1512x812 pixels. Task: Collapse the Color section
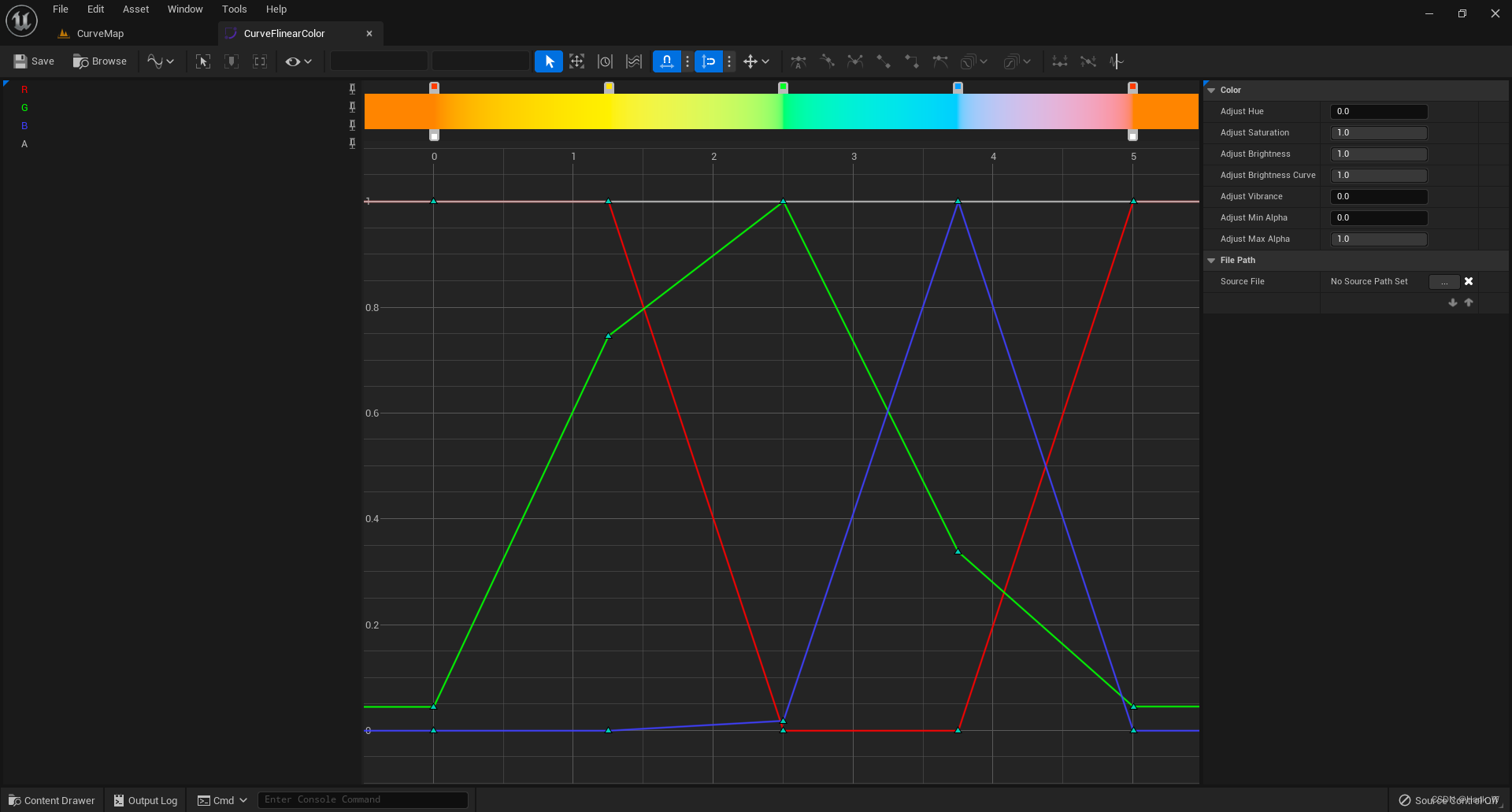pos(1212,90)
